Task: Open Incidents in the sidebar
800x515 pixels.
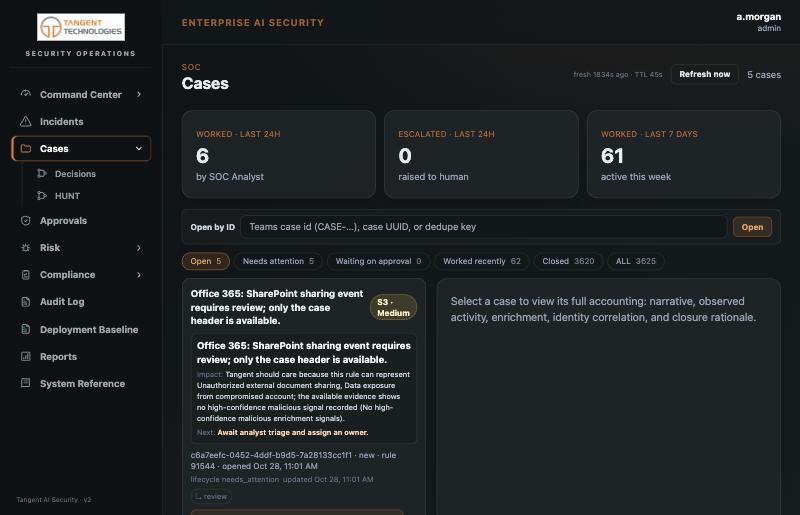Action: [x=81, y=121]
